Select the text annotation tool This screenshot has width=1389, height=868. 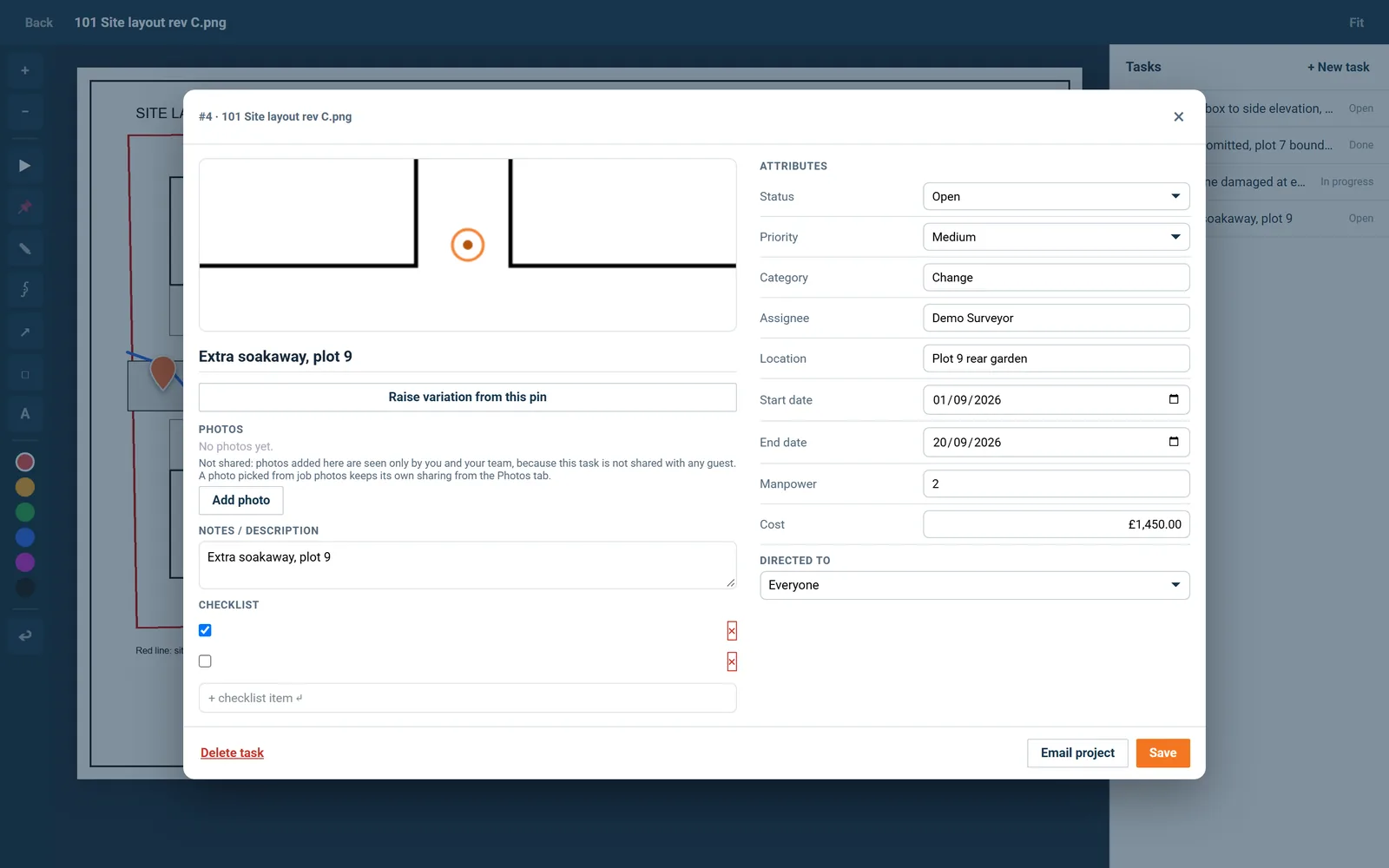[x=25, y=414]
